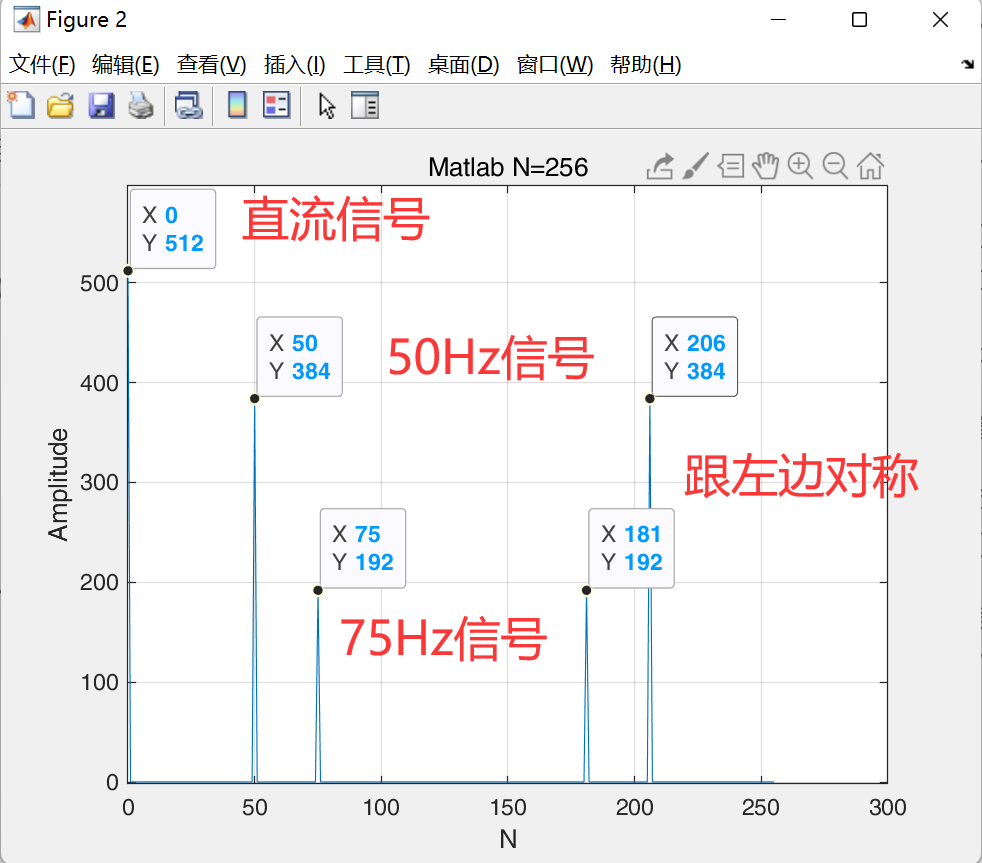Enable pan mode on the axes
Viewport: 982px width, 863px height.
[766, 166]
